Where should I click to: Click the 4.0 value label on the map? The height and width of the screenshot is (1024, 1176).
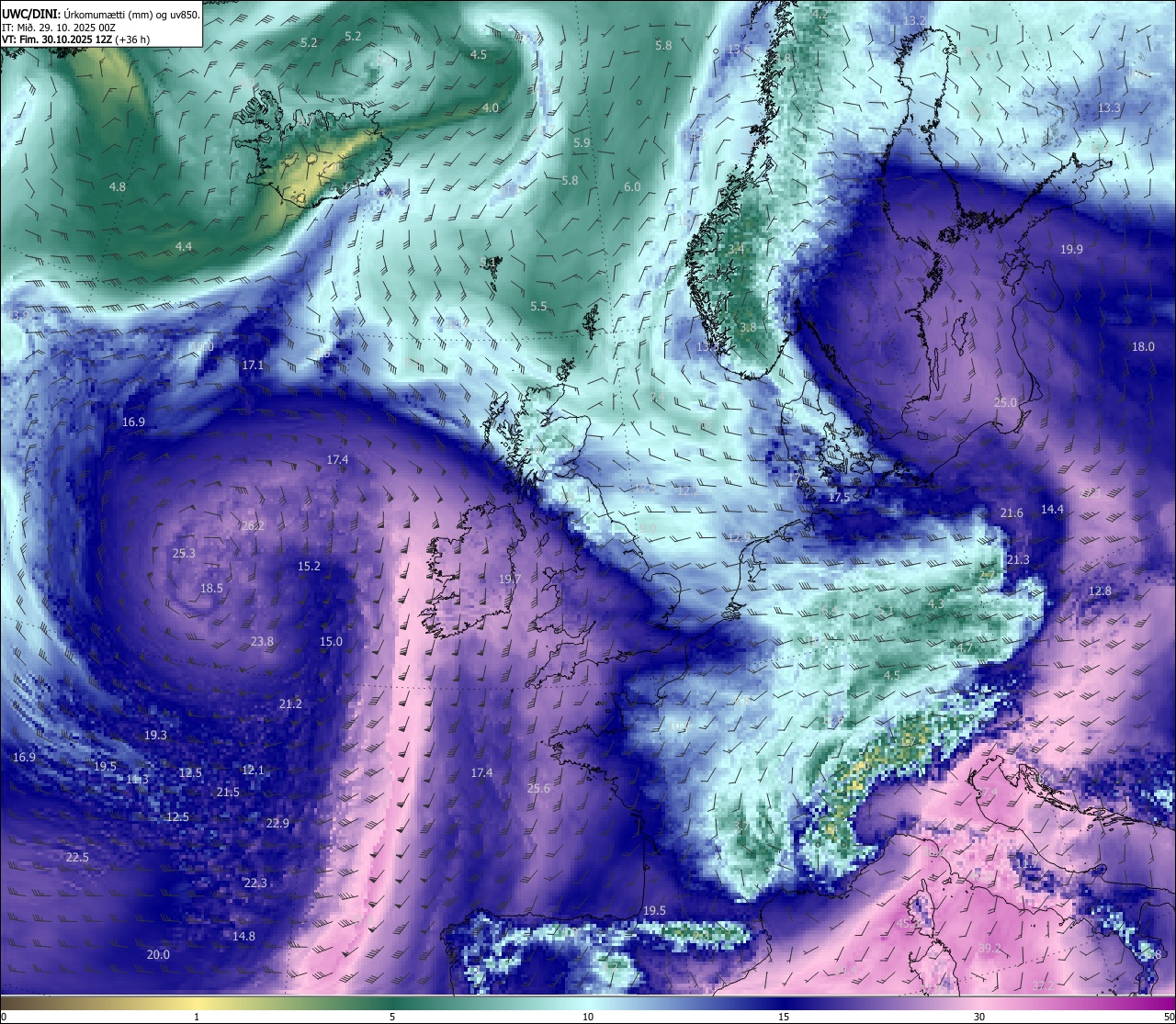(491, 107)
